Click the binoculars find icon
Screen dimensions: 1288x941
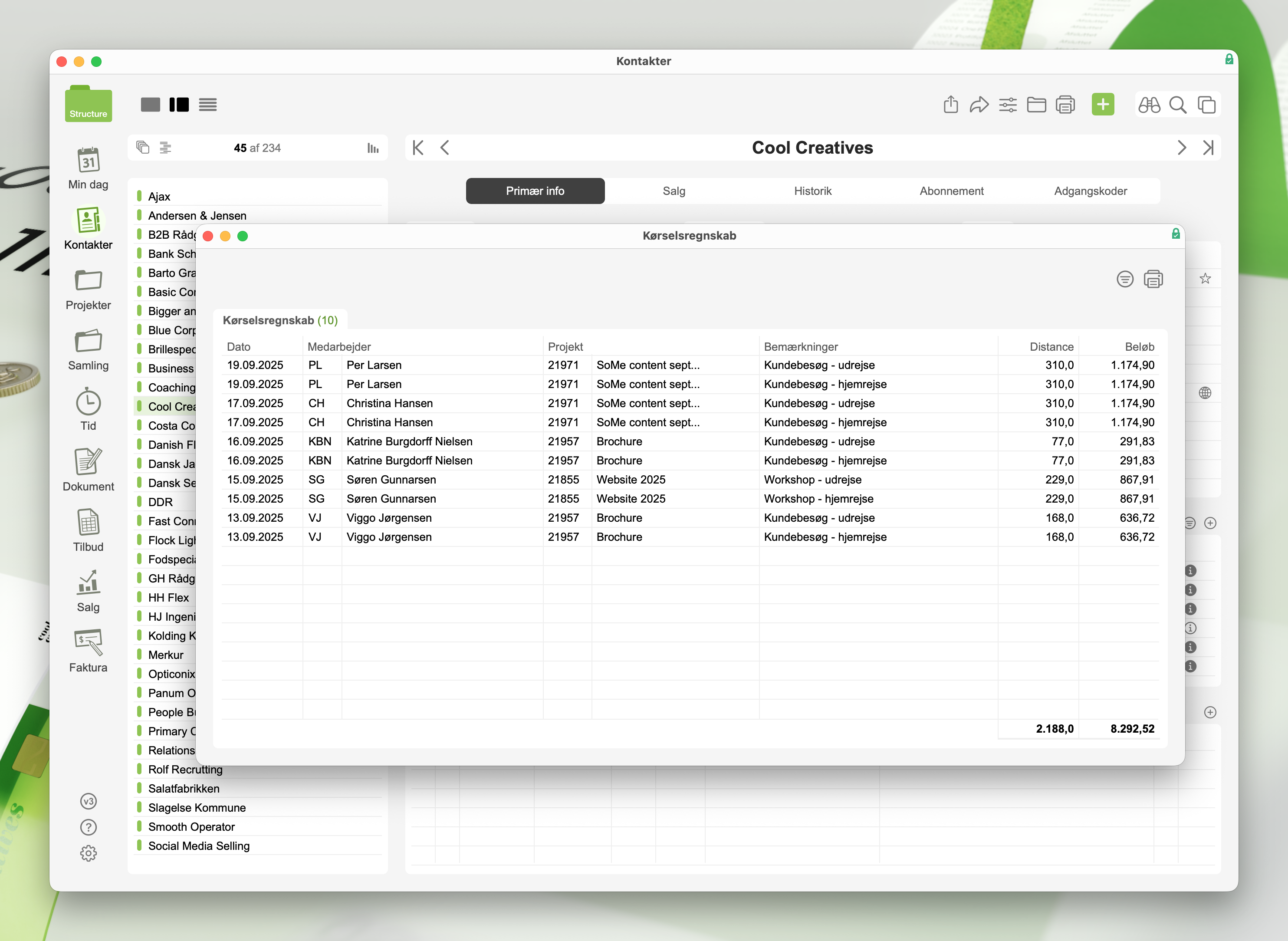coord(1149,105)
